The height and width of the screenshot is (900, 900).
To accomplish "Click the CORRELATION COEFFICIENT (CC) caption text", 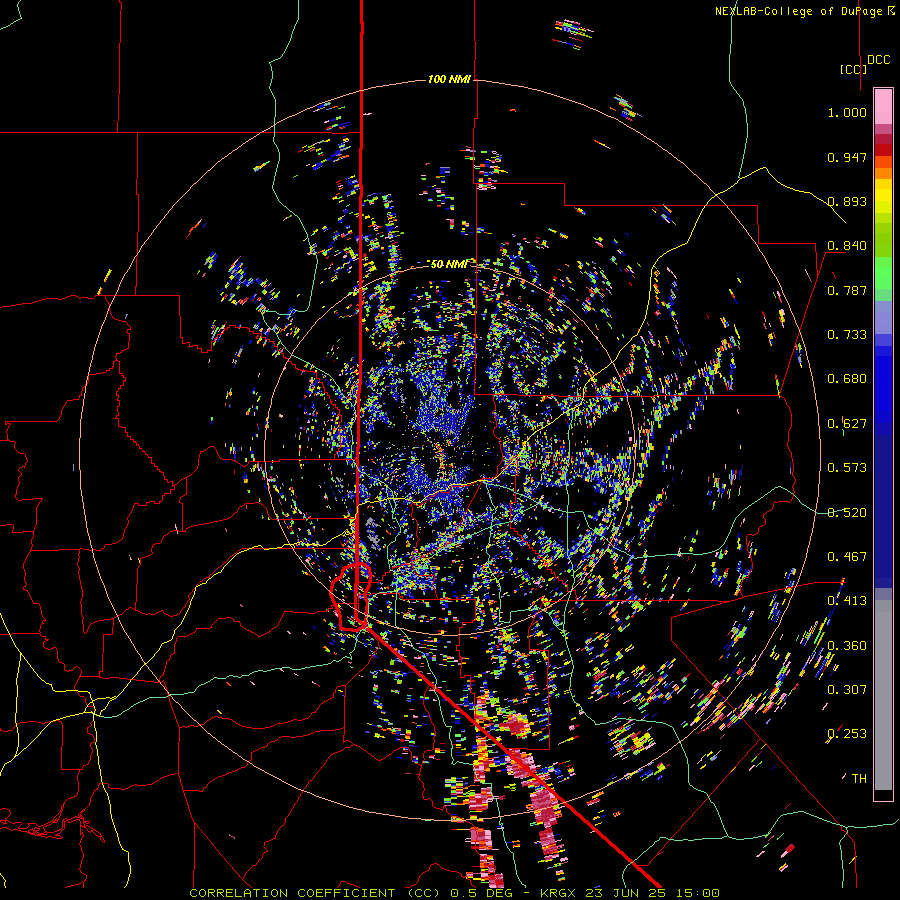I will [315, 893].
